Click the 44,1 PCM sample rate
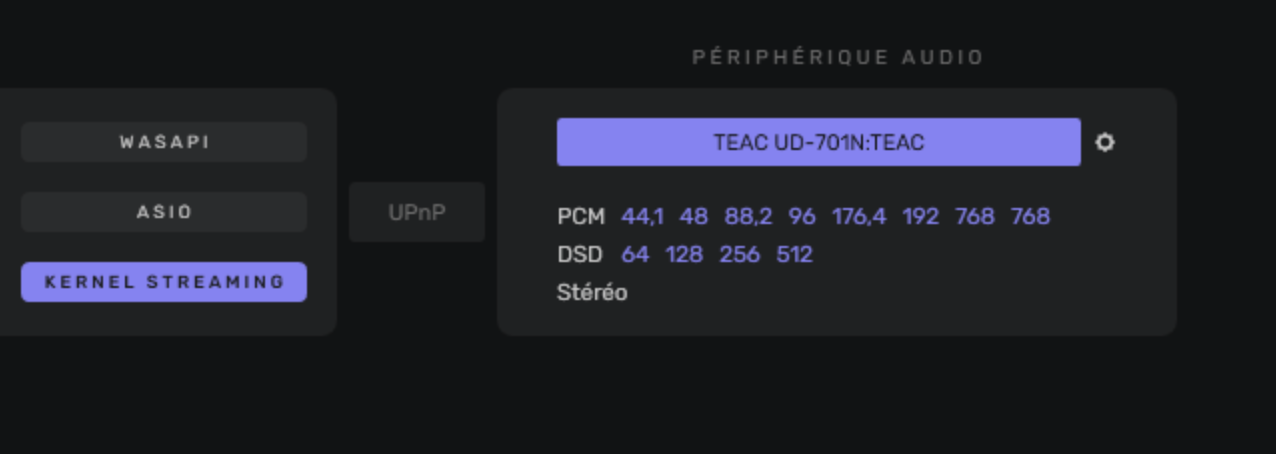Viewport: 1276px width, 454px height. click(642, 216)
